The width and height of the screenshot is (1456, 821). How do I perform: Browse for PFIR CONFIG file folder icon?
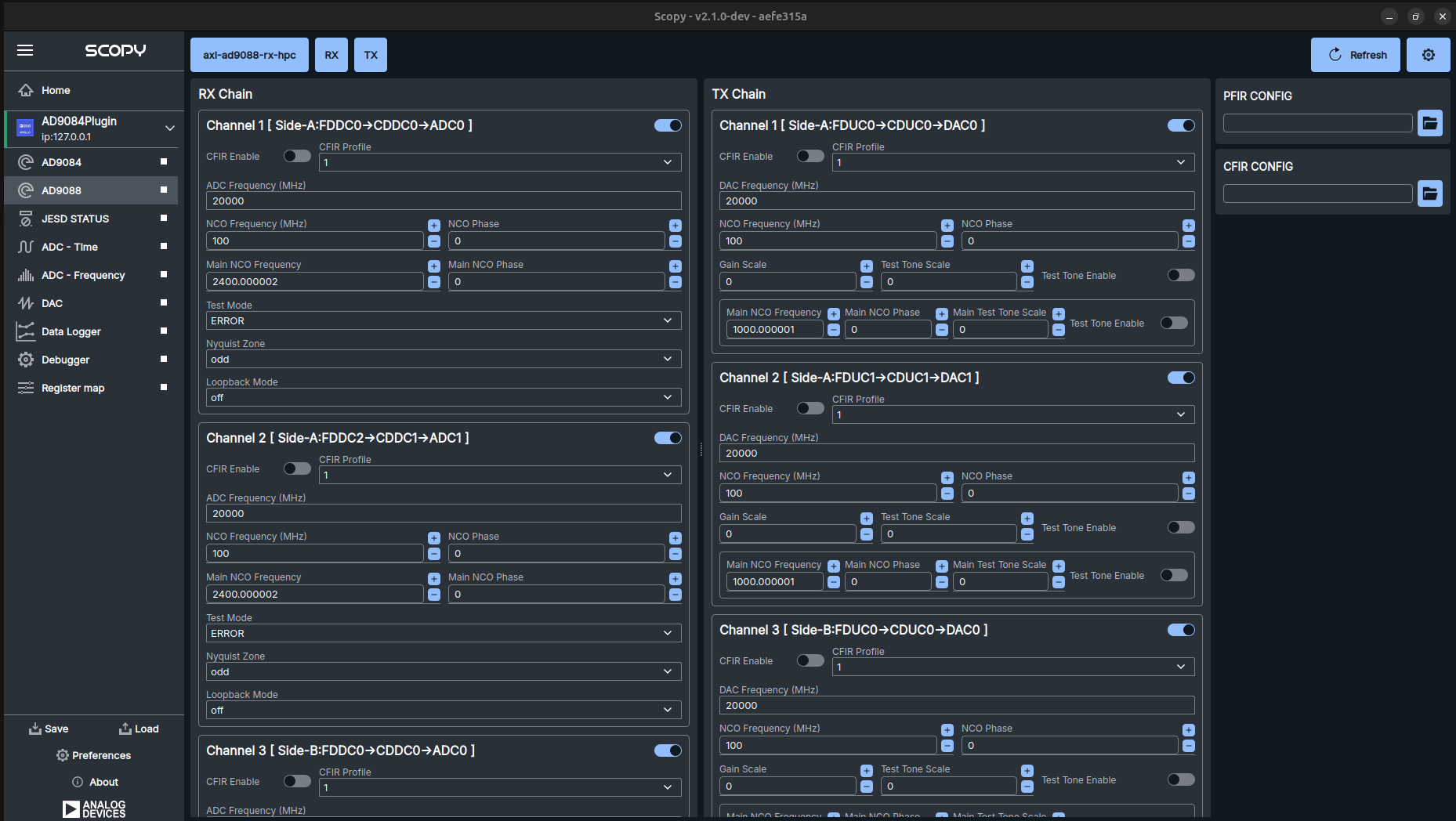(1430, 123)
